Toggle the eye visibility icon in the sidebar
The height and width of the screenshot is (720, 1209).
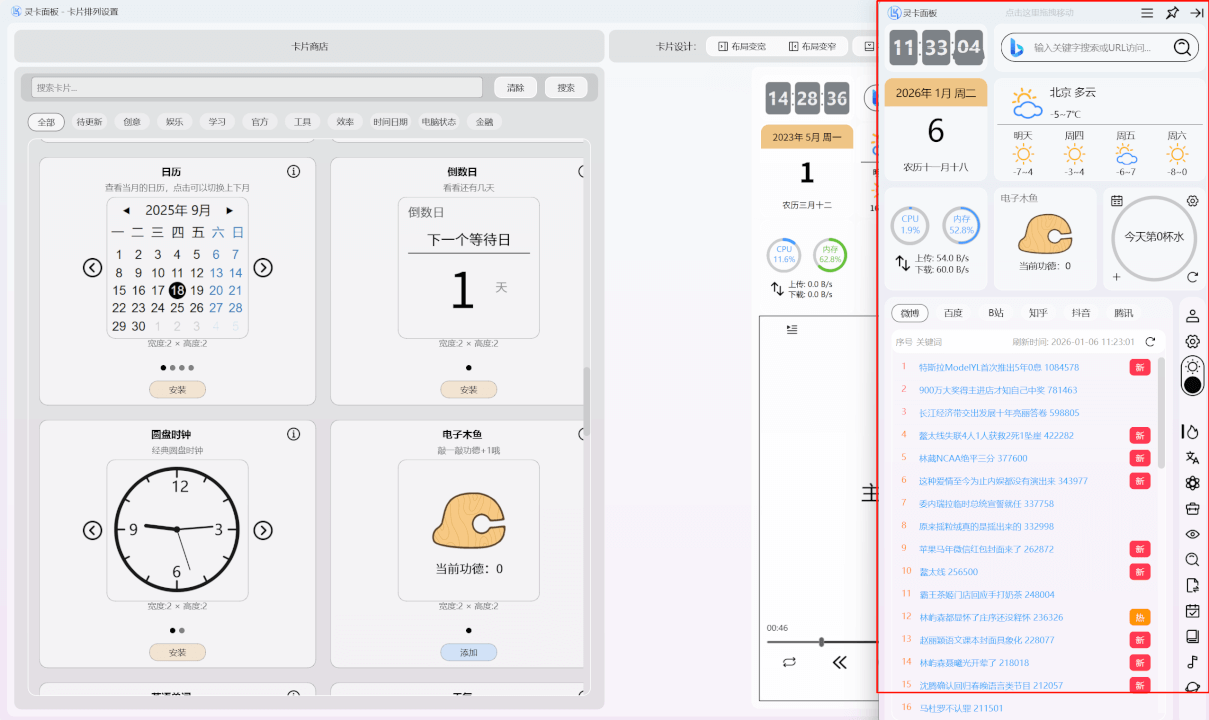tap(1192, 534)
